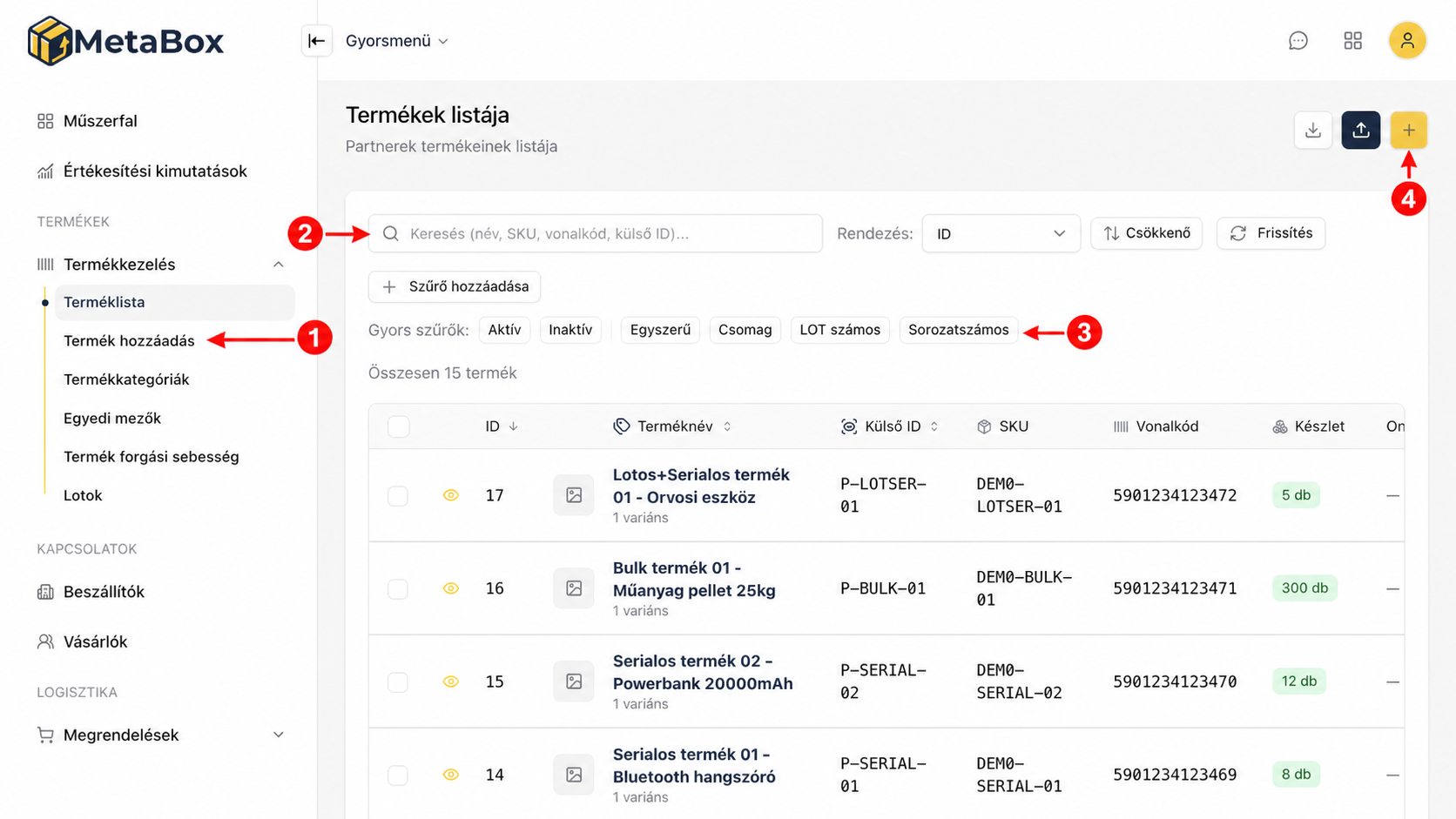Open the user profile avatar
Screen dimensions: 1456x819
(1407, 41)
